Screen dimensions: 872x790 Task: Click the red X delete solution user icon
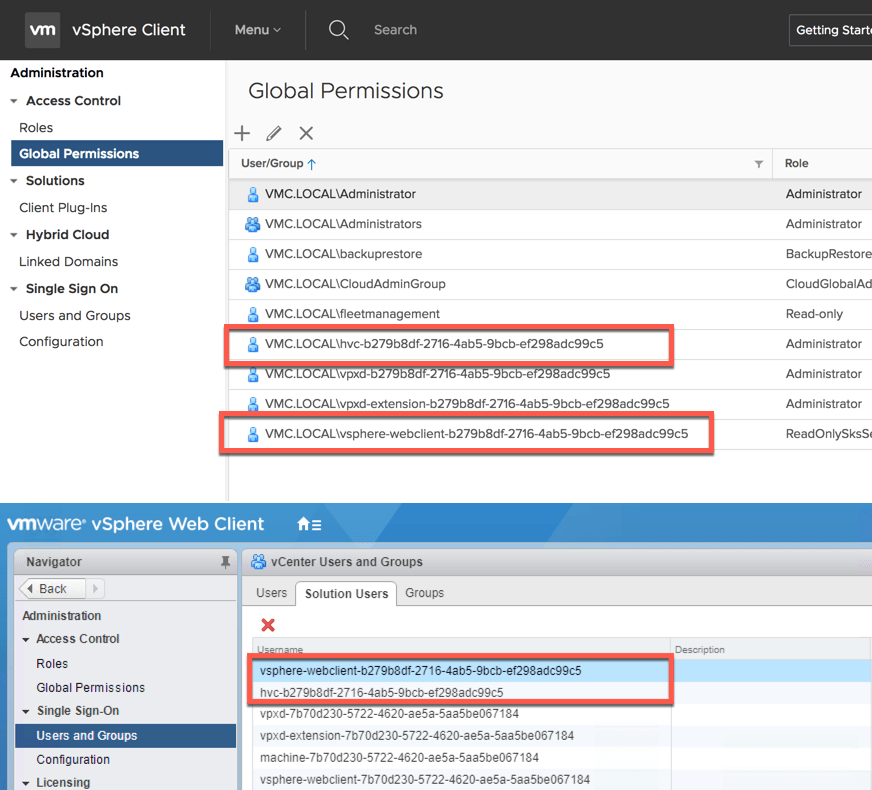[268, 625]
